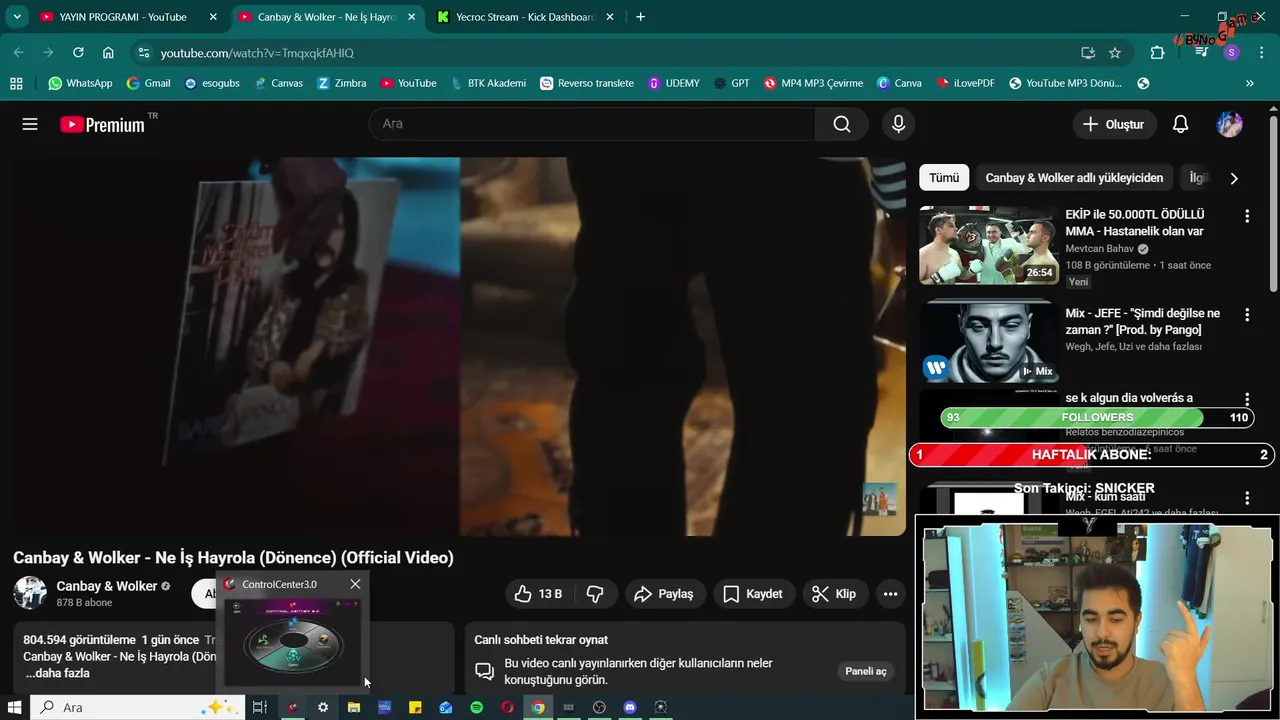Close the ControlCenter3.0 taskbar preview
1280x720 pixels.
tap(355, 584)
